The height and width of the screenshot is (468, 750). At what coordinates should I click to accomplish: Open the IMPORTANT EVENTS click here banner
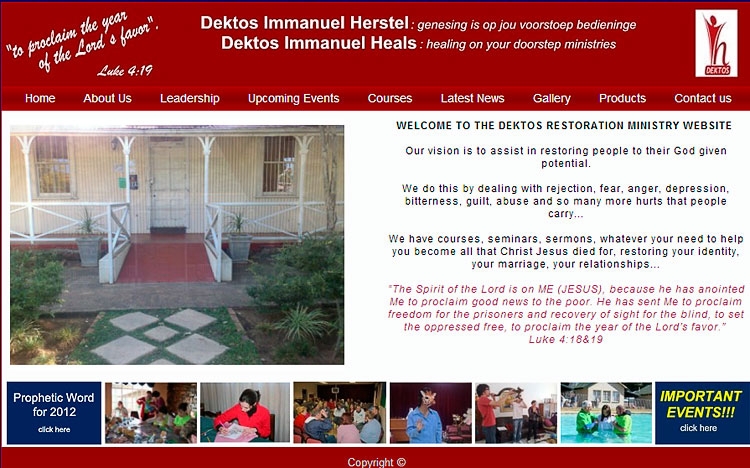[702, 412]
